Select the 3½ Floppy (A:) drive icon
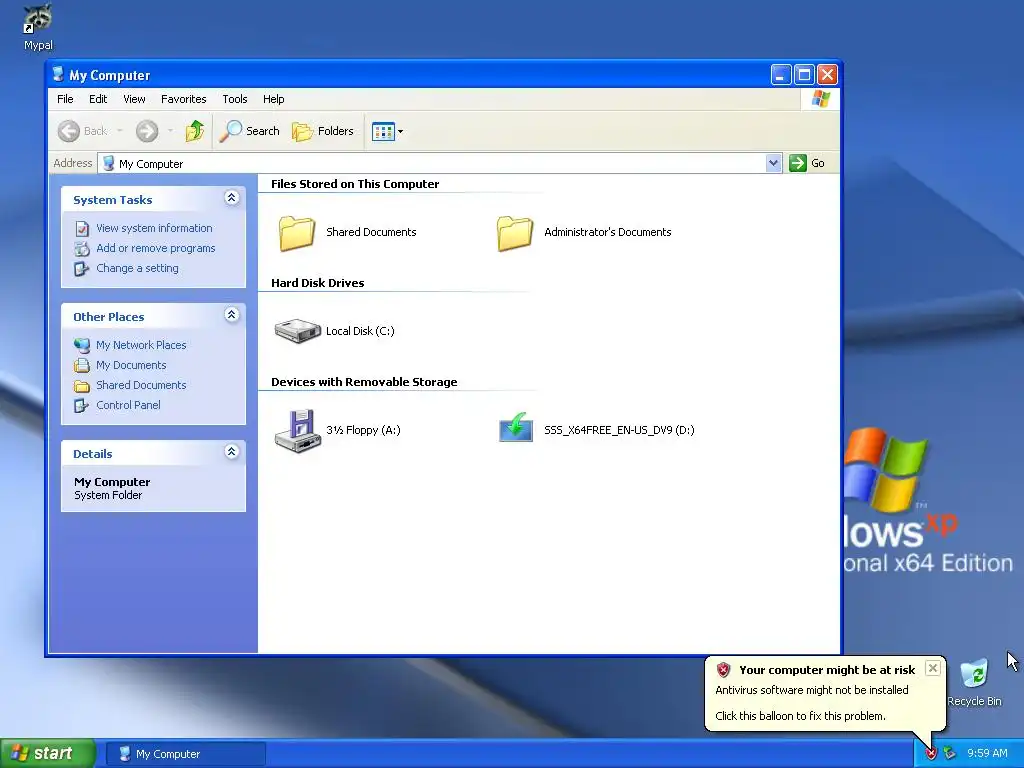 coord(297,430)
